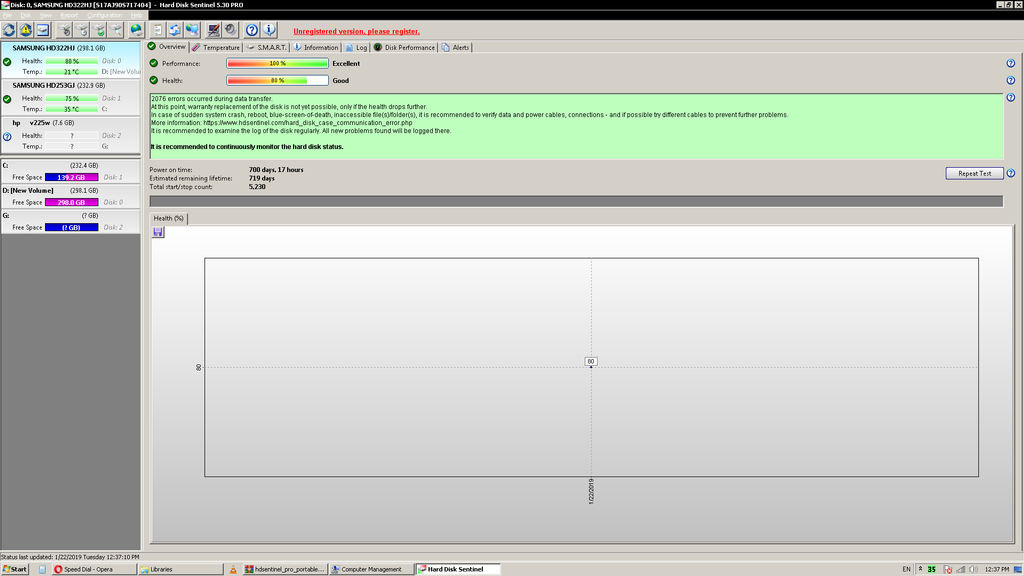This screenshot has width=1024, height=576.
Task: Click the G: free space (? GB) bar
Action: 72,227
